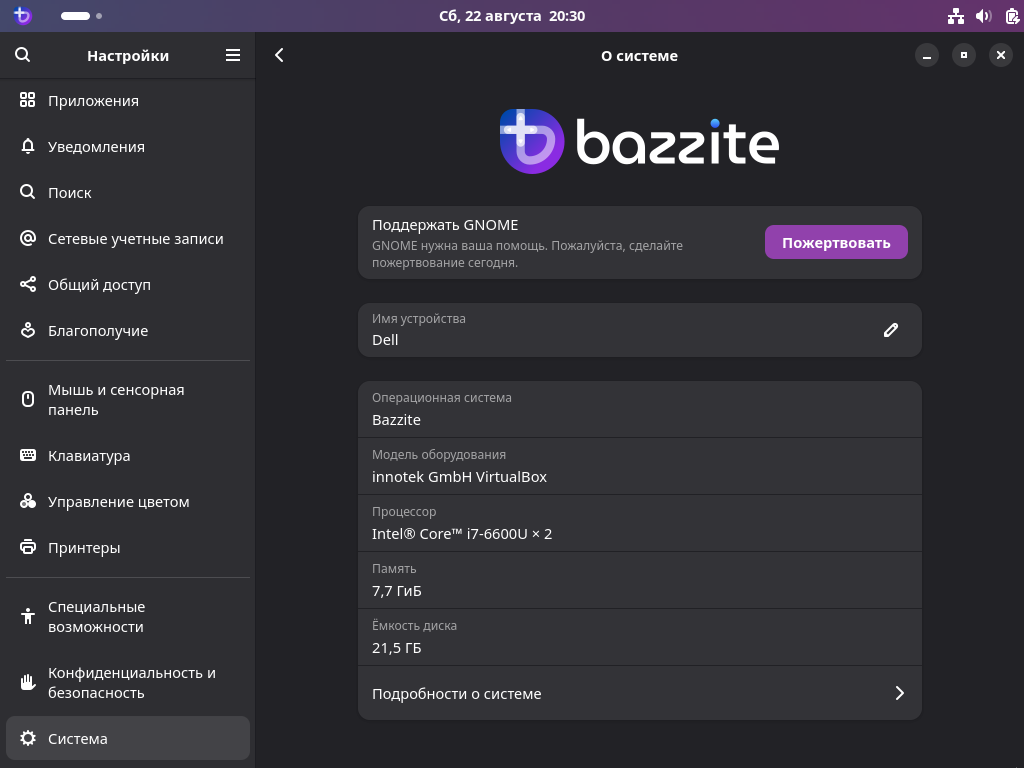Image resolution: width=1024 pixels, height=768 pixels.
Task: Click the Color Management icon
Action: click(27, 501)
